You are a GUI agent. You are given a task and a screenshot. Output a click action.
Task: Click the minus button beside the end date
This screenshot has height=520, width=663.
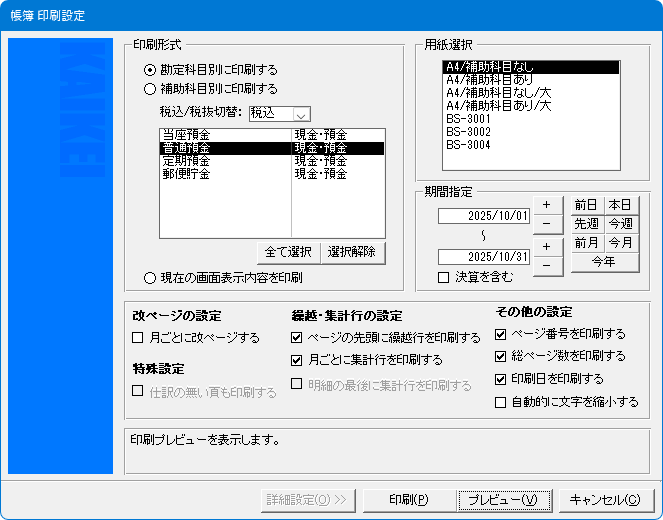547,265
